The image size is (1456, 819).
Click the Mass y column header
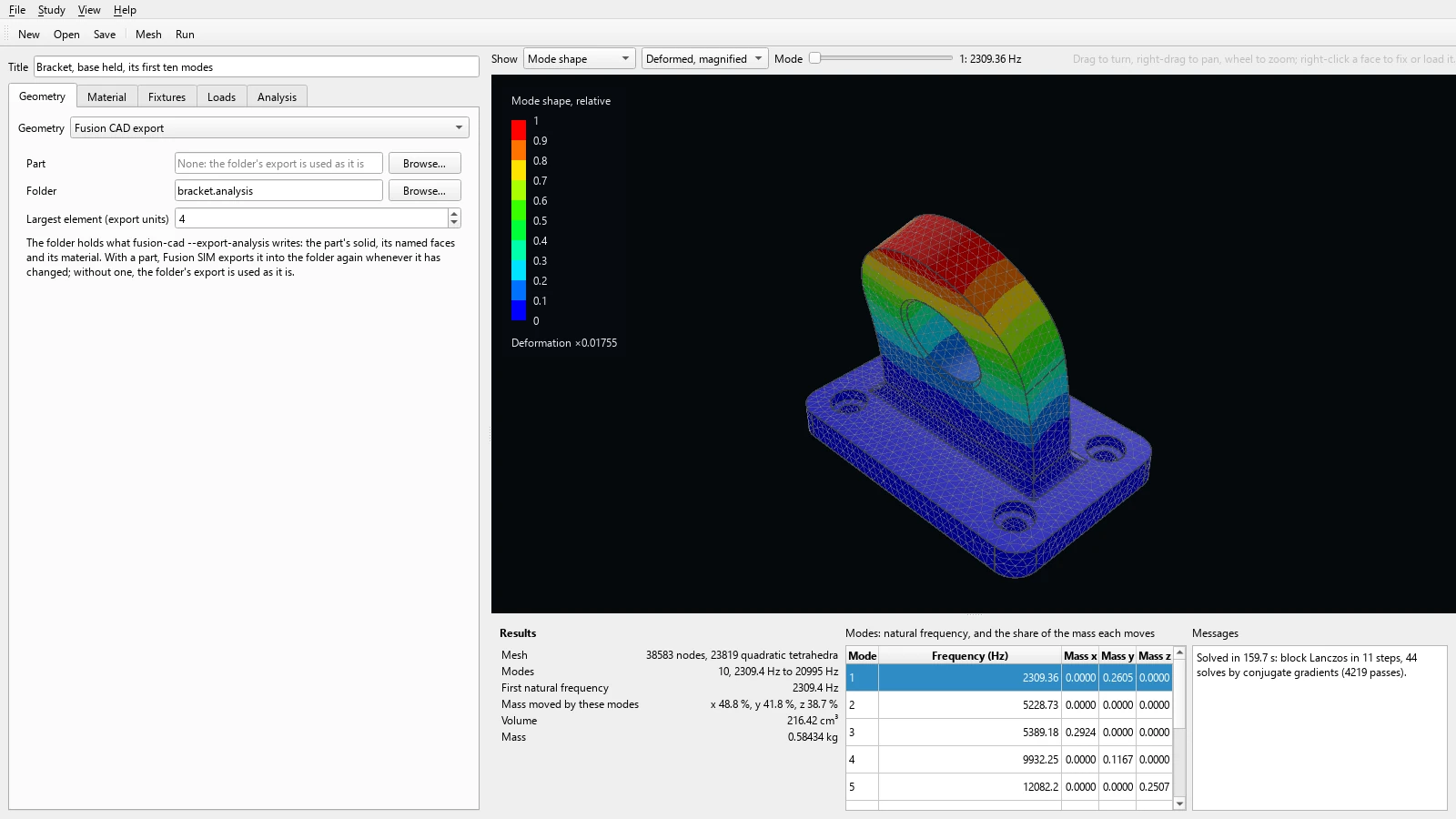coord(1117,656)
